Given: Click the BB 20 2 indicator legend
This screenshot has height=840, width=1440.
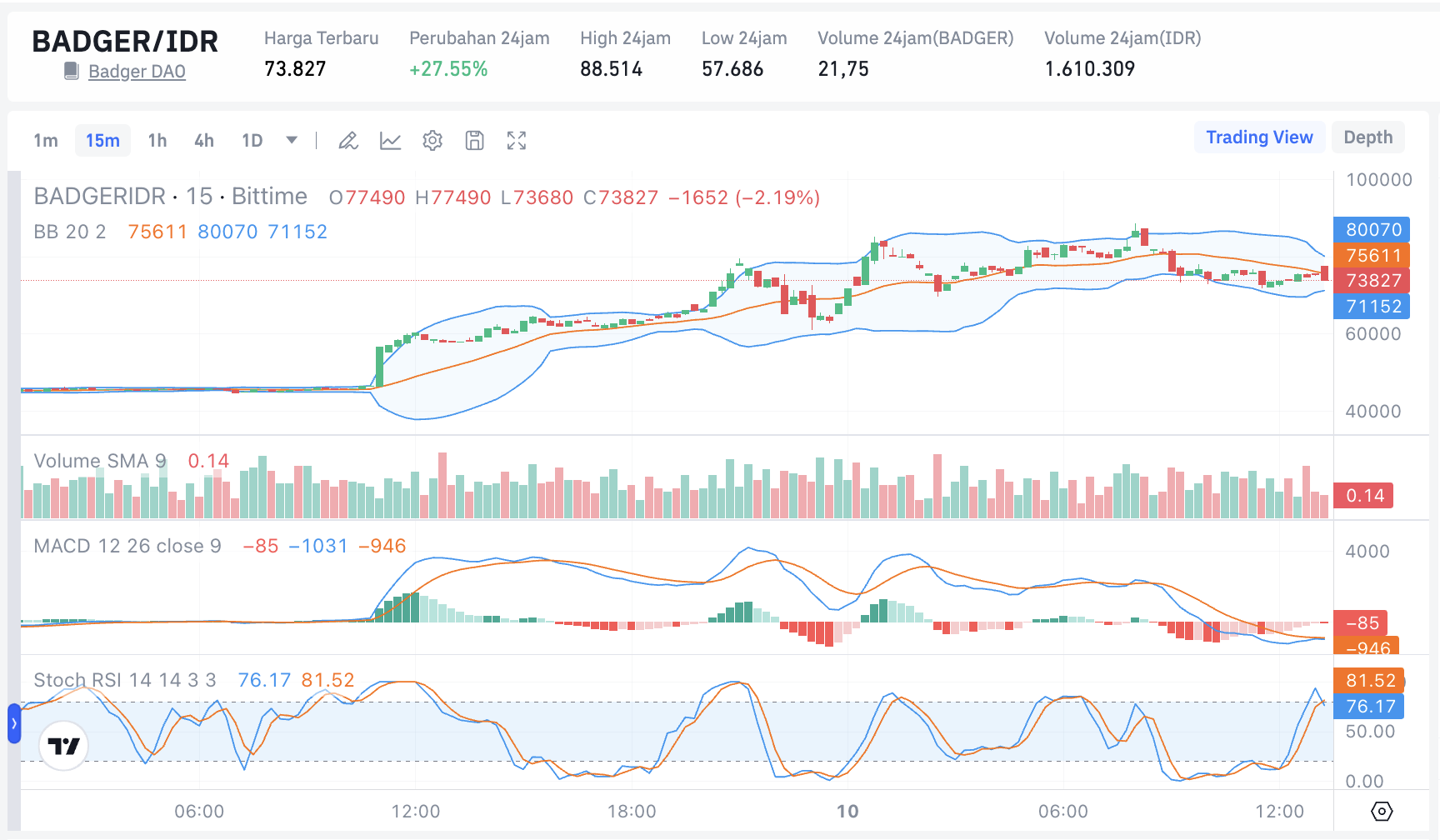Looking at the screenshot, I should [70, 232].
